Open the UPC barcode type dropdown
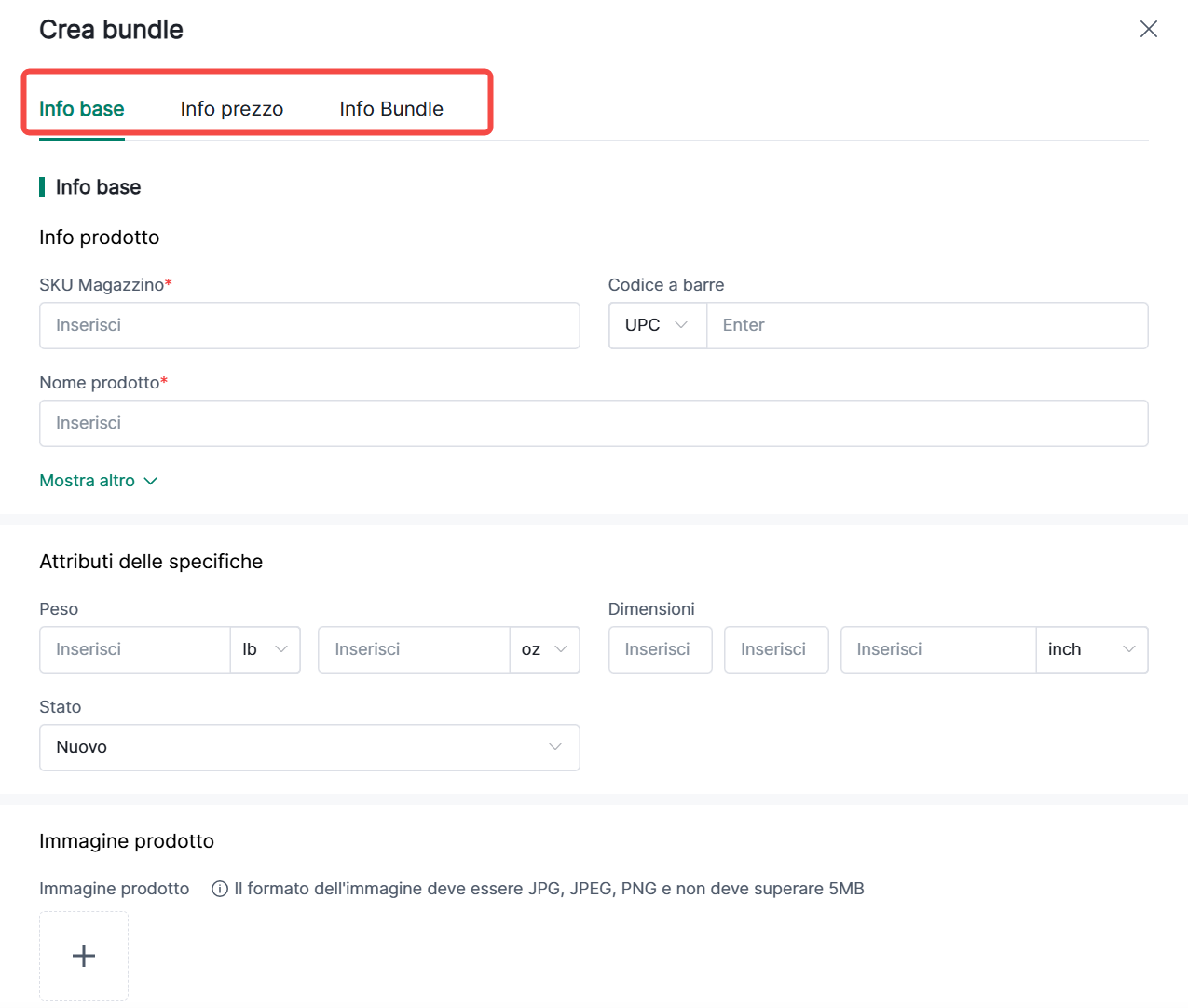Screen dimensions: 1188x1008 coord(657,325)
